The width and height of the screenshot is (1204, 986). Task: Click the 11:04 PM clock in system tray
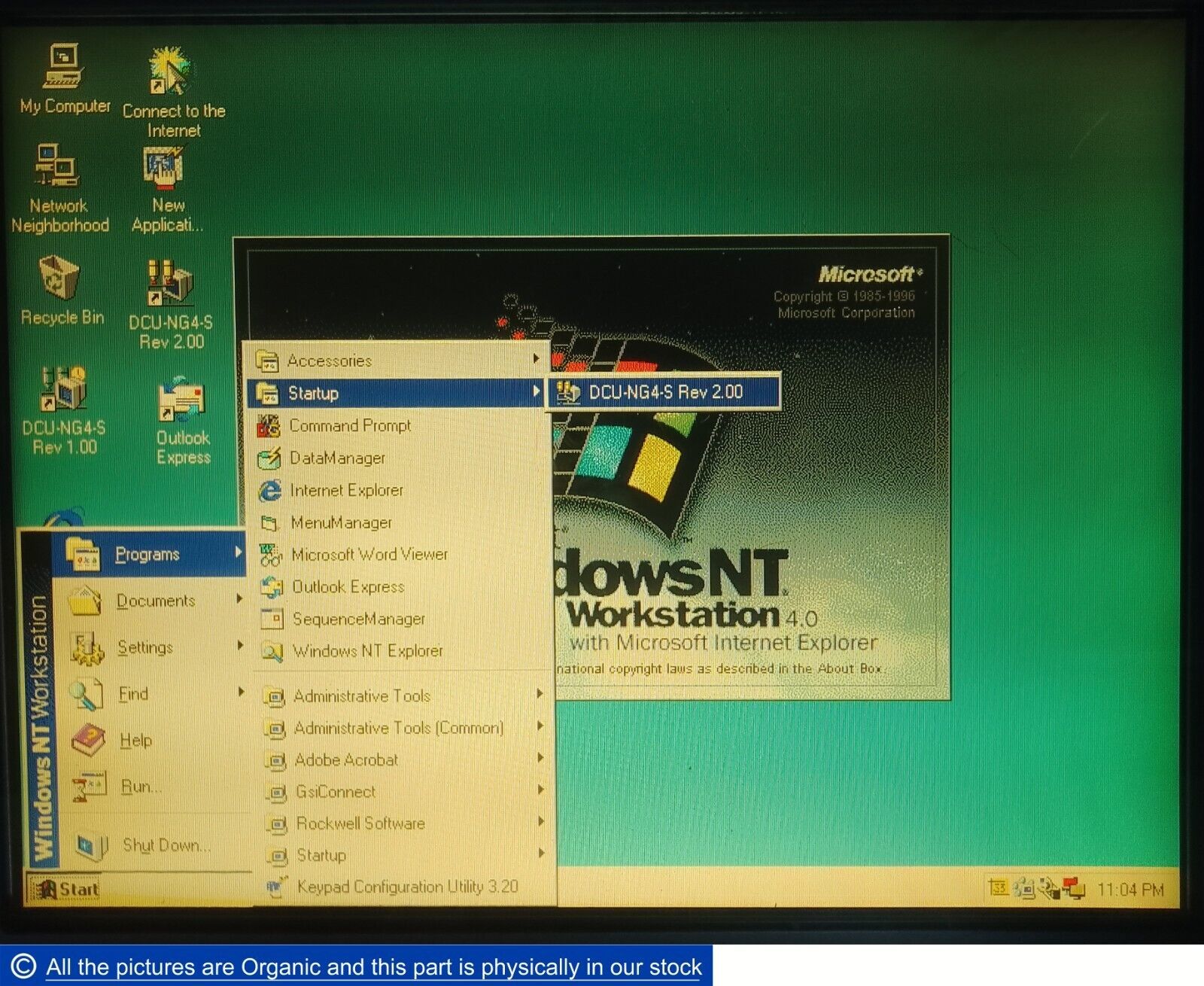[1130, 890]
